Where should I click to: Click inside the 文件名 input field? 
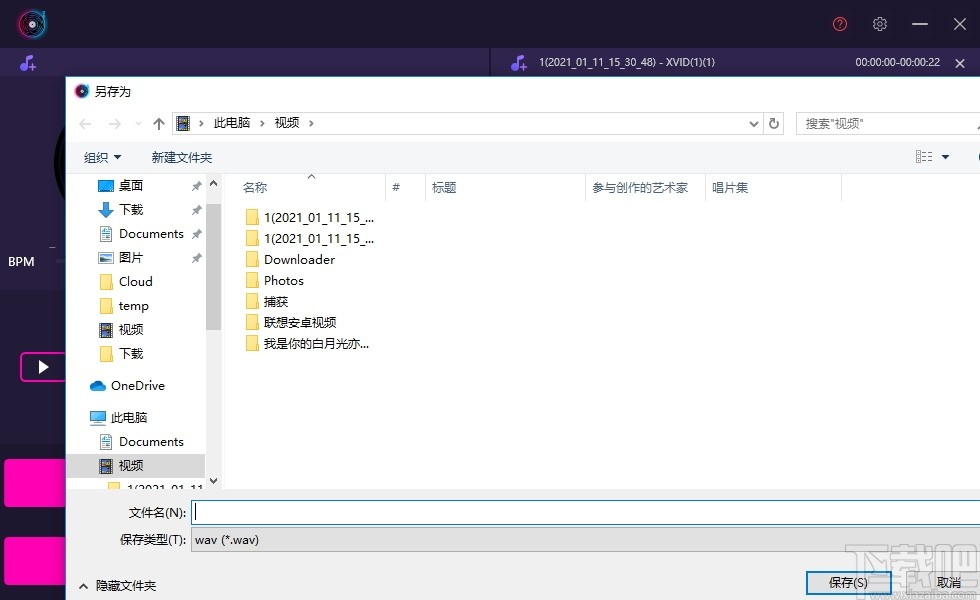coord(500,512)
